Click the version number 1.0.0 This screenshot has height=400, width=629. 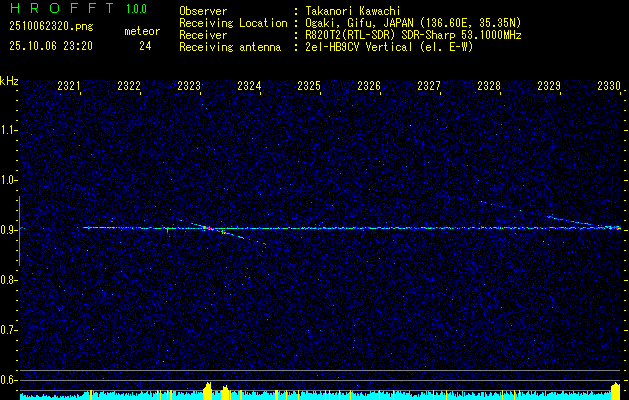pyautogui.click(x=136, y=9)
